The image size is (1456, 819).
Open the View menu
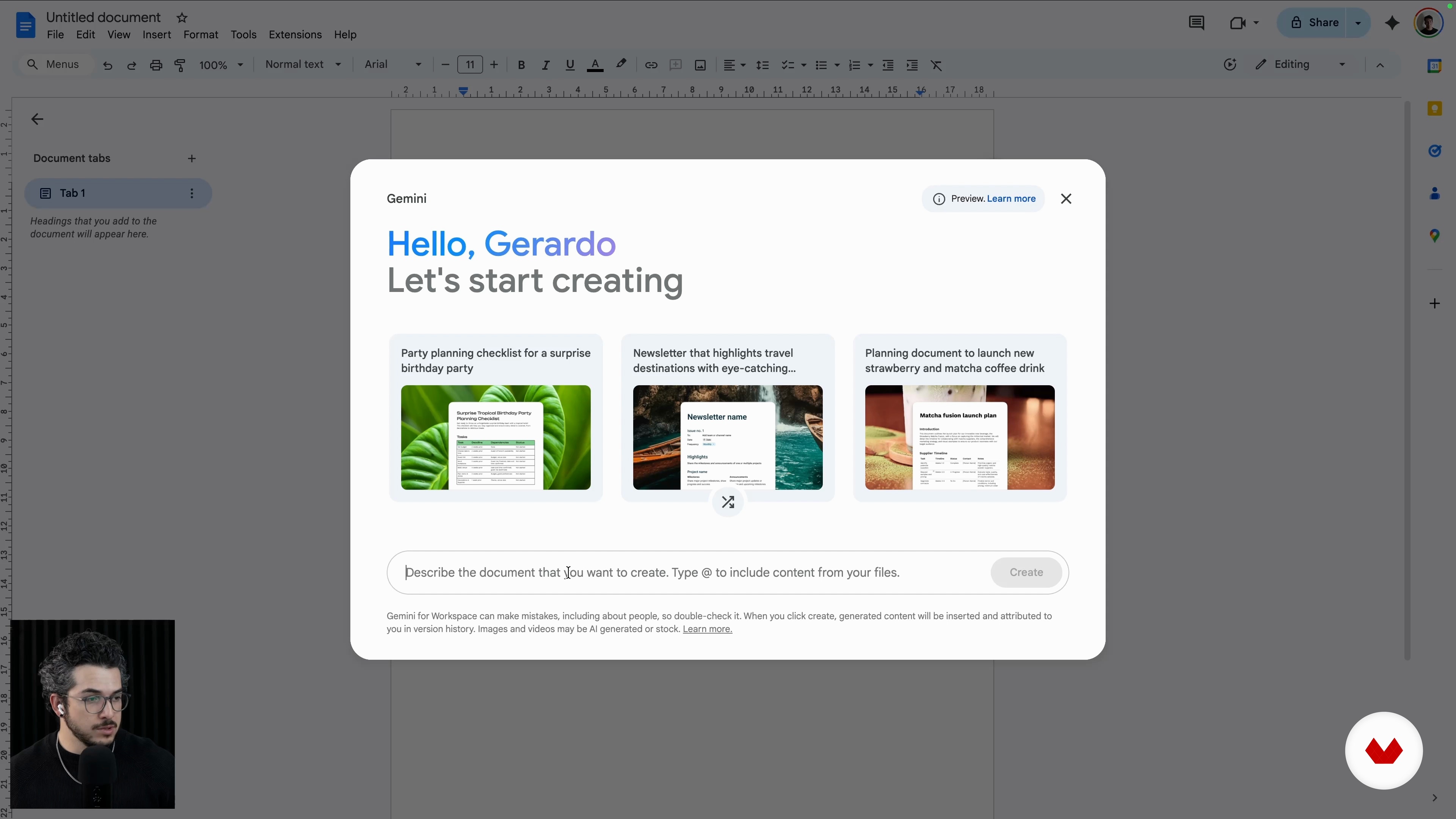[x=119, y=35]
